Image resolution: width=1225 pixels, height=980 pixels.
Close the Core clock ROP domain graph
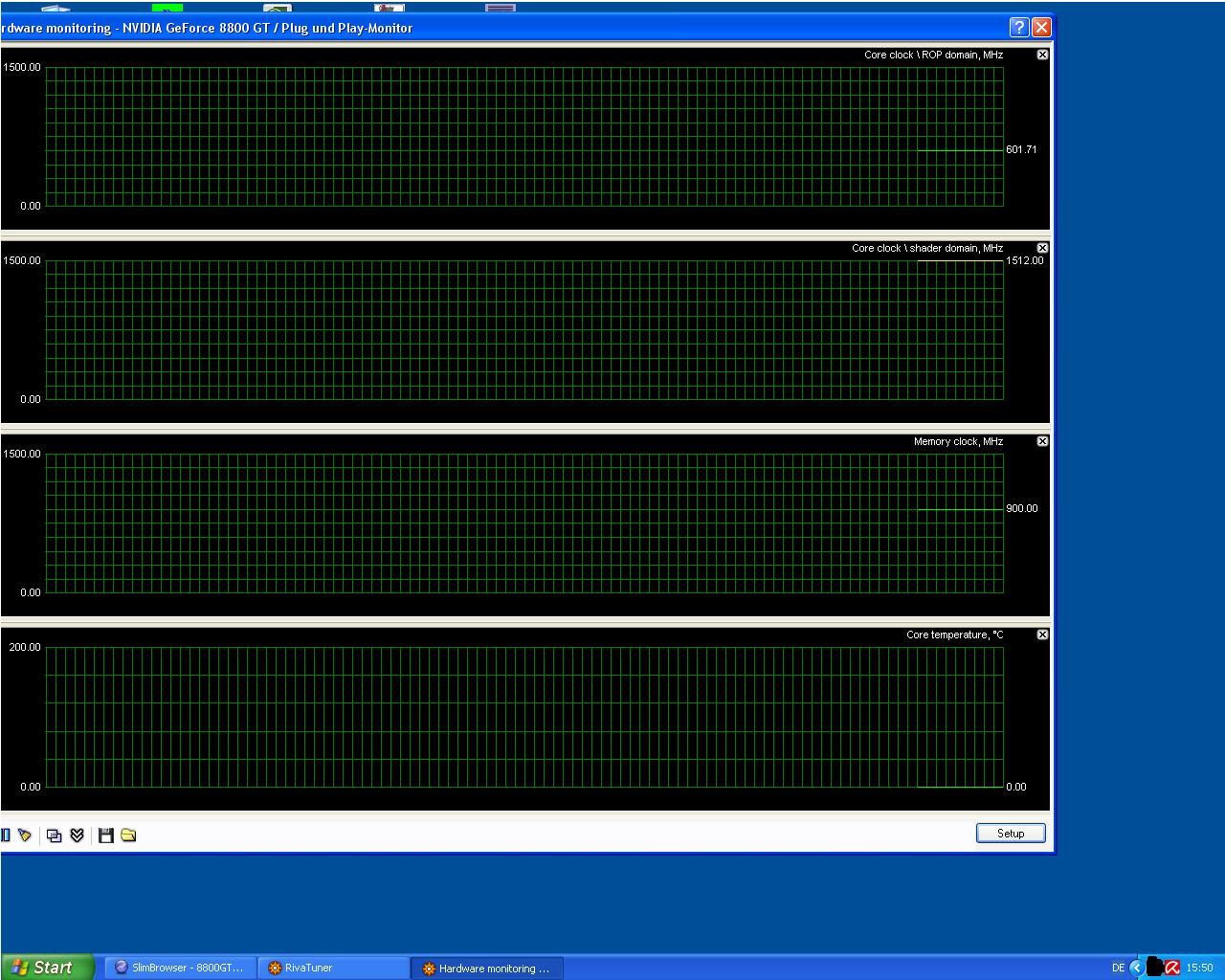coord(1043,55)
